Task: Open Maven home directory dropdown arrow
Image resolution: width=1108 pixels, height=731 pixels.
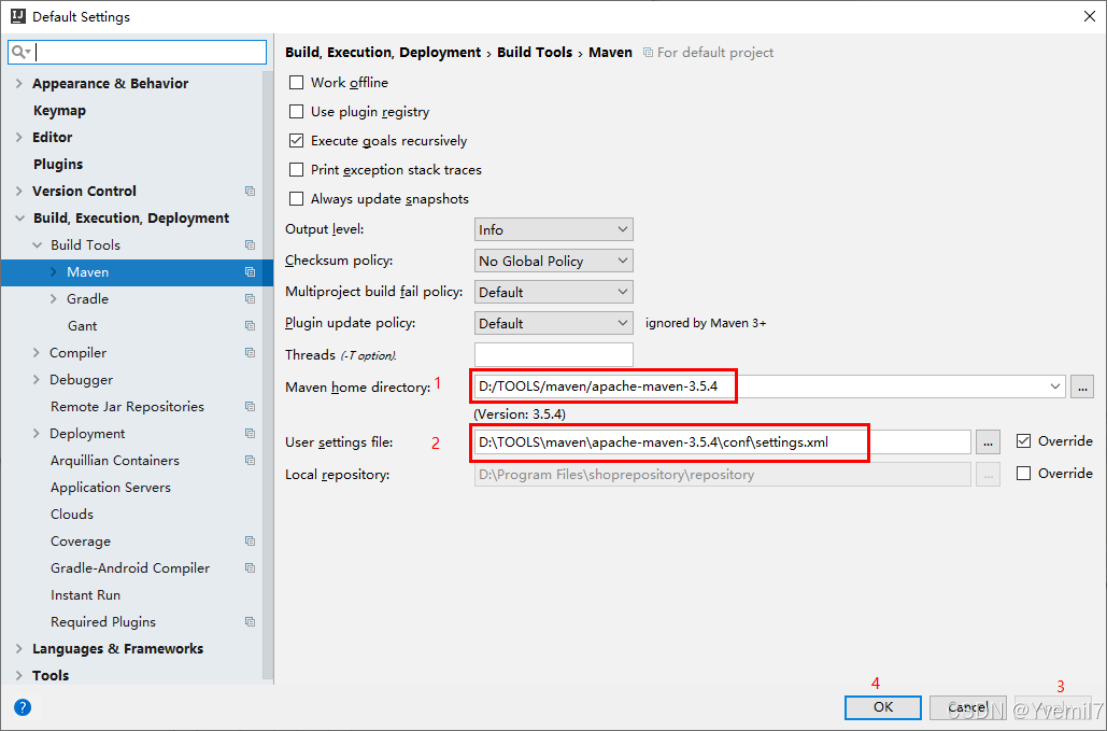Action: click(x=1054, y=387)
